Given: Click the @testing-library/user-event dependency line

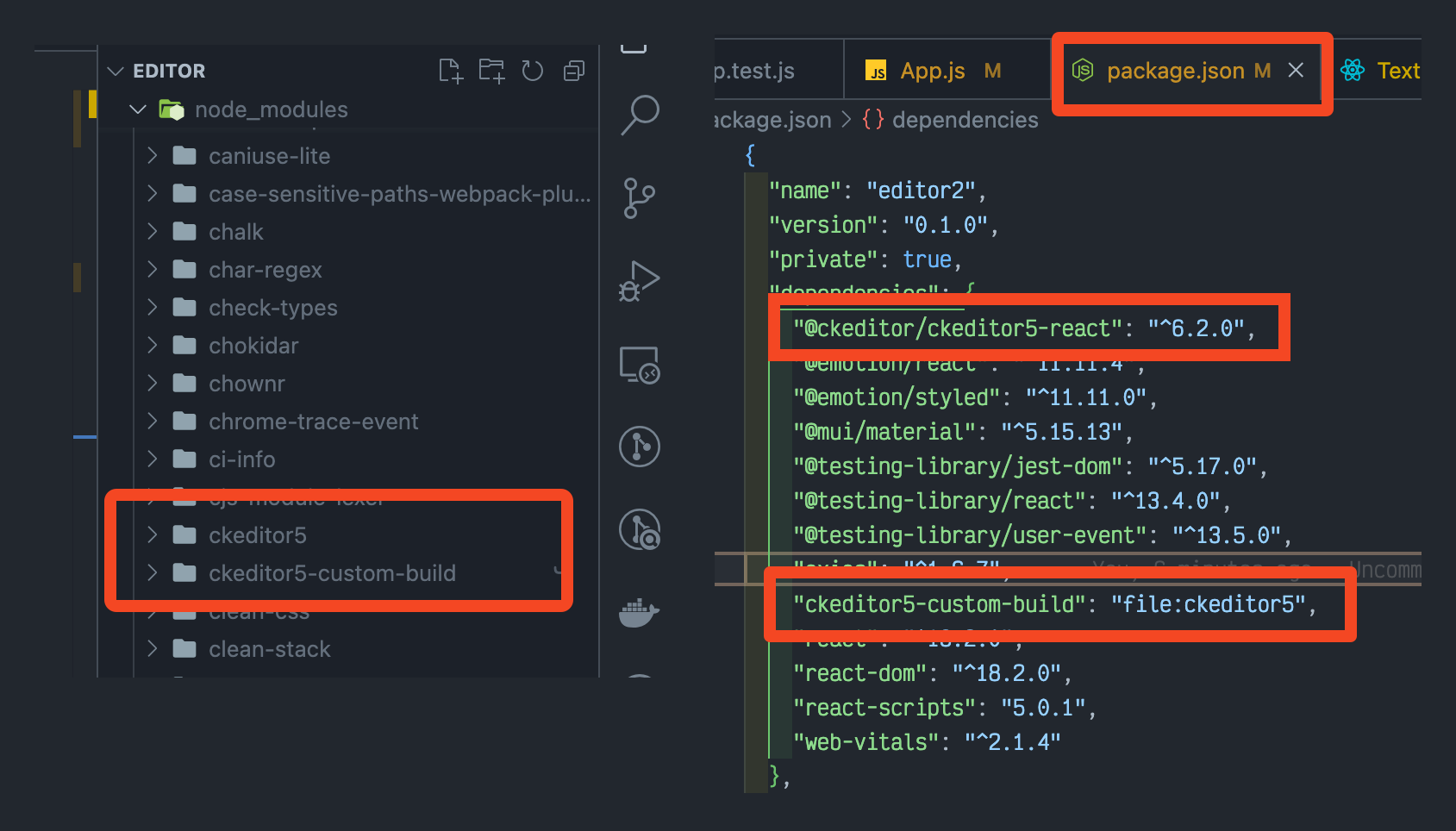Looking at the screenshot, I should coord(1043,535).
